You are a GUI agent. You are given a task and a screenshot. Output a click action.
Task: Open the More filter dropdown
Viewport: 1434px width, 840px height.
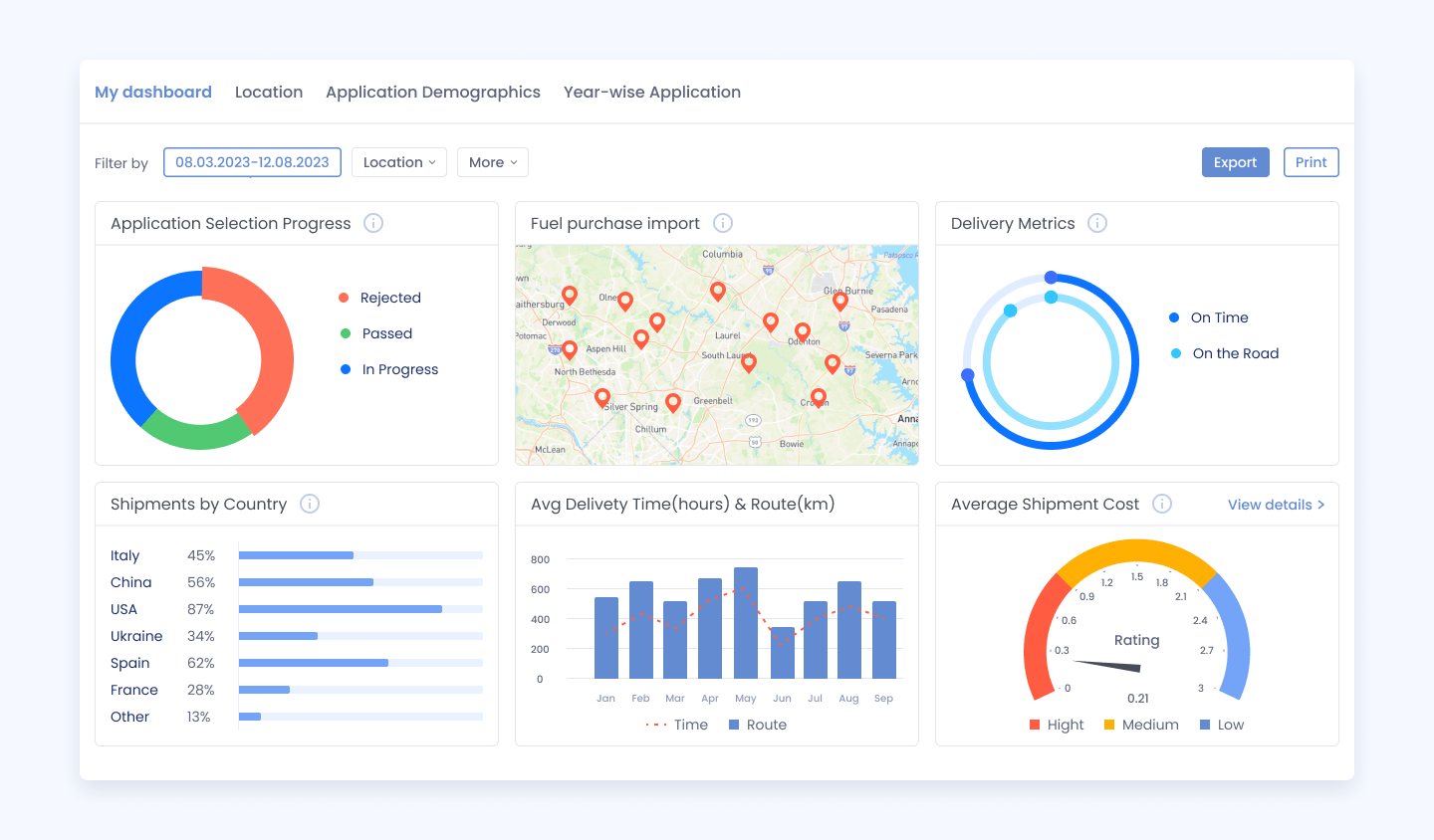click(493, 162)
